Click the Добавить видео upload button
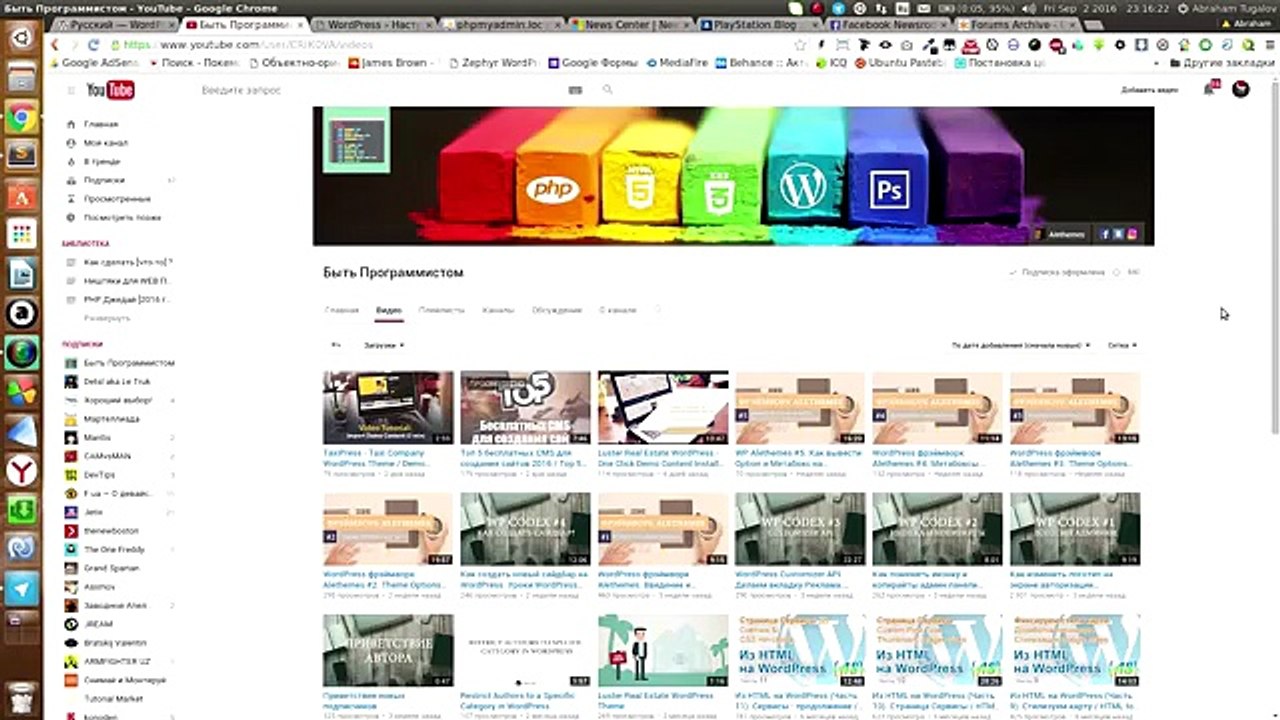The height and width of the screenshot is (720, 1280). pyautogui.click(x=1149, y=90)
